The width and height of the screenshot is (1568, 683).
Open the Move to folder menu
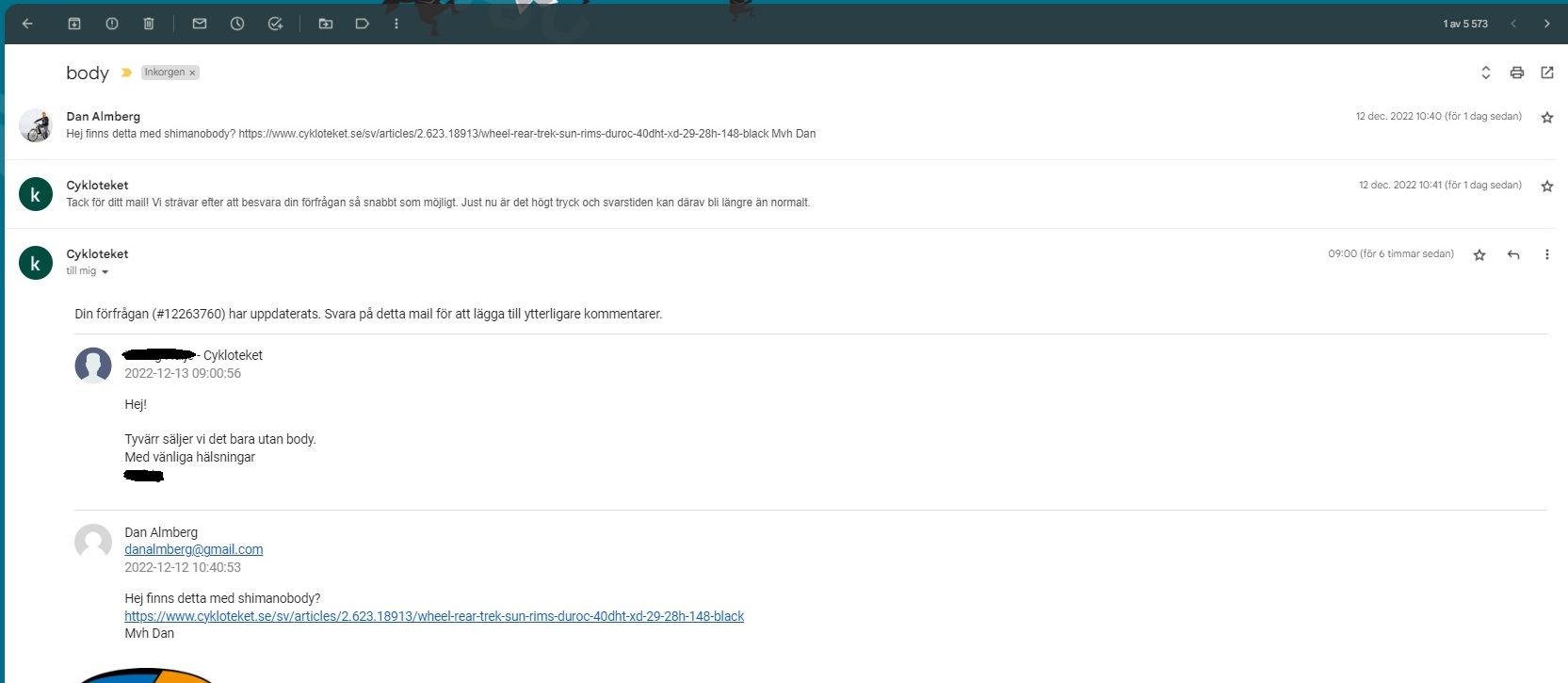point(326,24)
